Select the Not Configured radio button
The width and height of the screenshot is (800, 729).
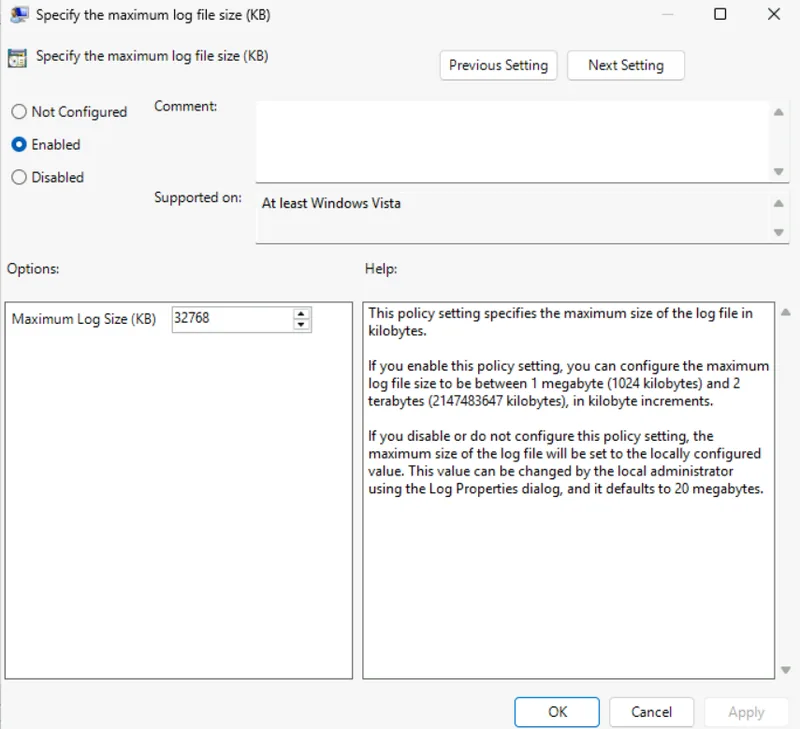pos(19,112)
